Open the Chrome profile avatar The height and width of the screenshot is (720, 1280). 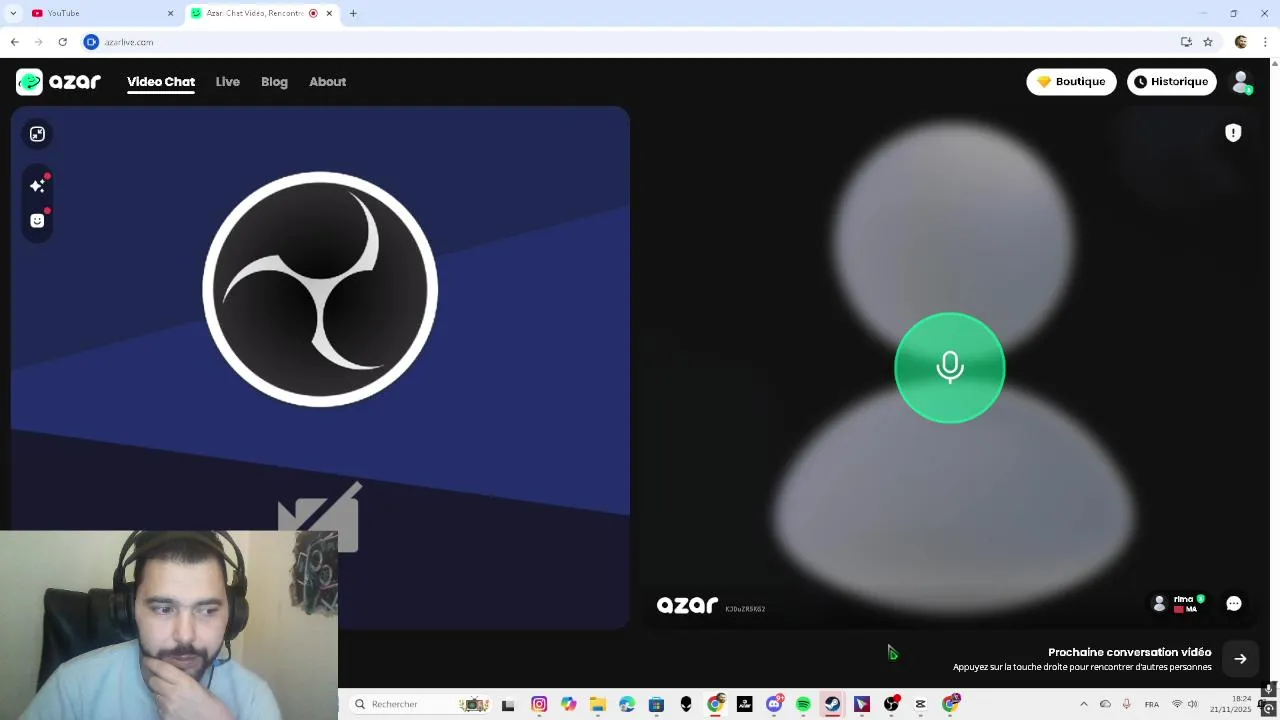1241,42
